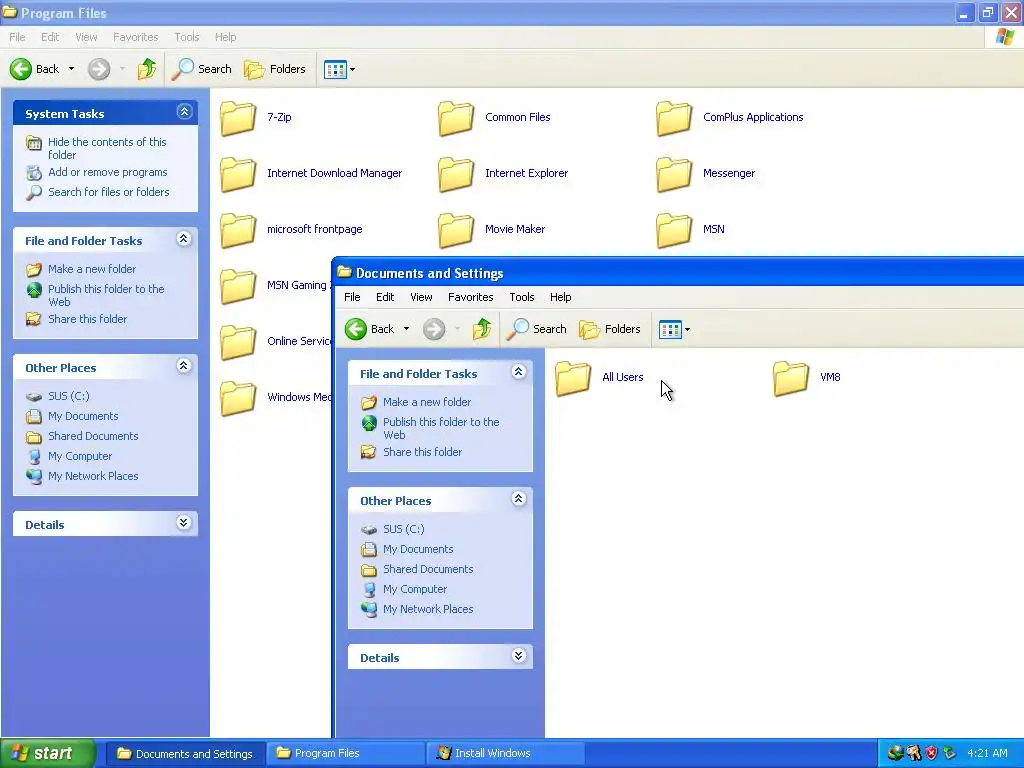Open the Movie Maker folder
Viewport: 1024px width, 768px height.
pos(491,230)
